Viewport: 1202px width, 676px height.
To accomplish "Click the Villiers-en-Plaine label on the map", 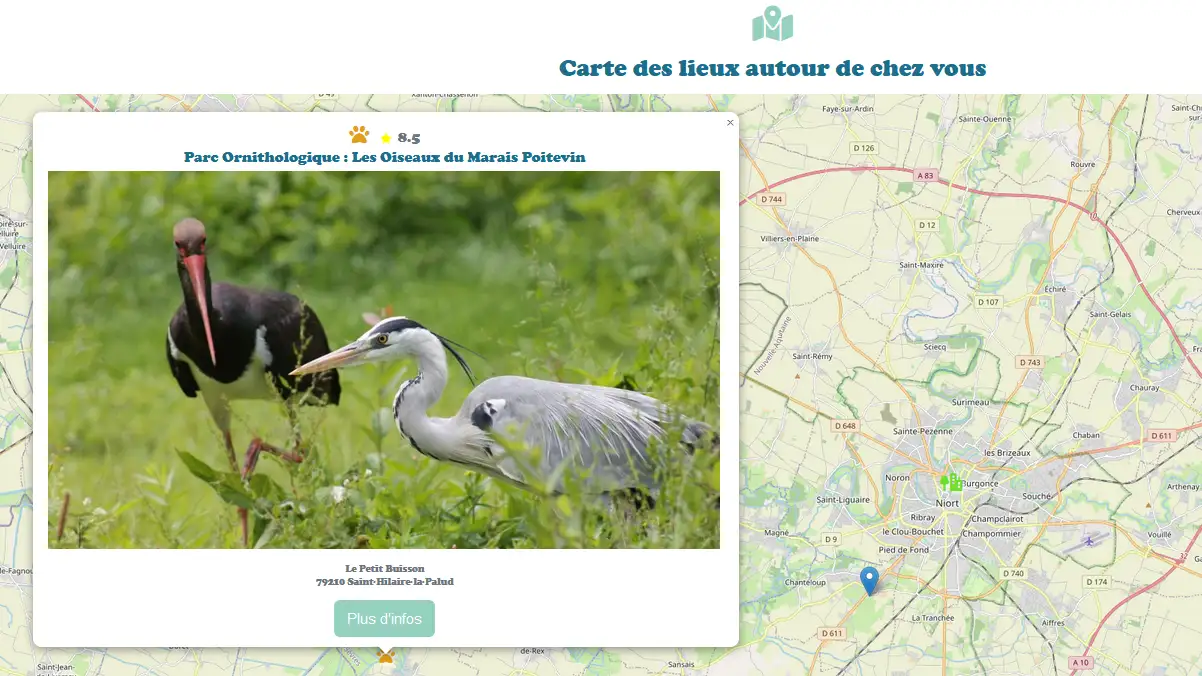I will pyautogui.click(x=789, y=240).
